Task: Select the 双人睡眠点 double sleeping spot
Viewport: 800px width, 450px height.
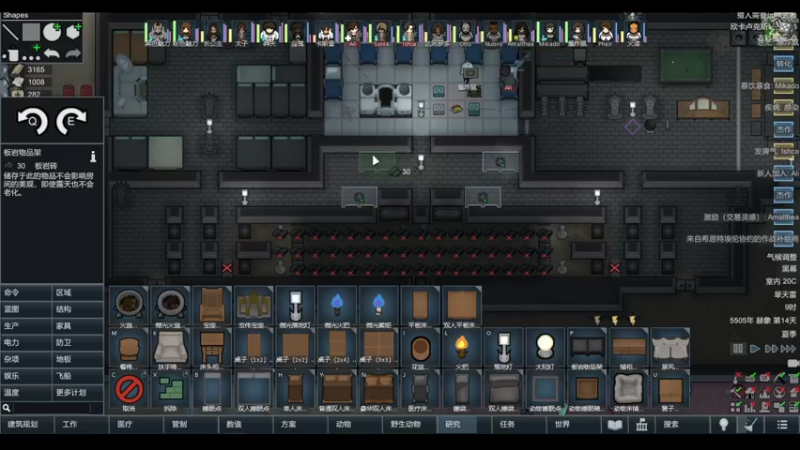Action: [254, 391]
